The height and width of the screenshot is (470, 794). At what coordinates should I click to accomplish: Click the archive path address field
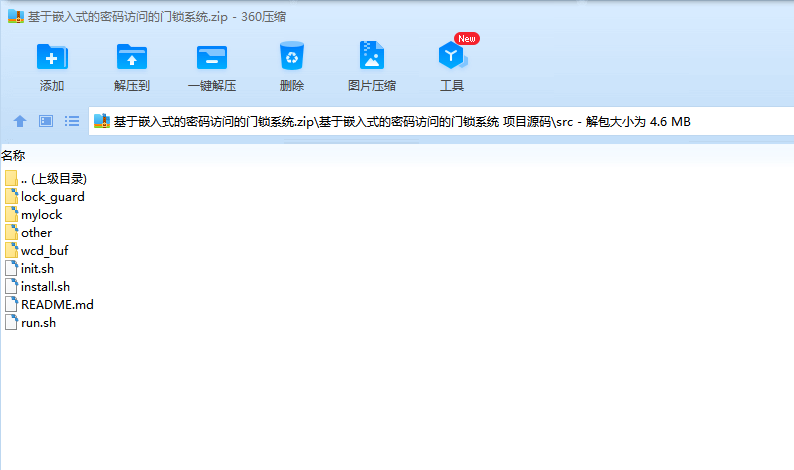coord(441,122)
